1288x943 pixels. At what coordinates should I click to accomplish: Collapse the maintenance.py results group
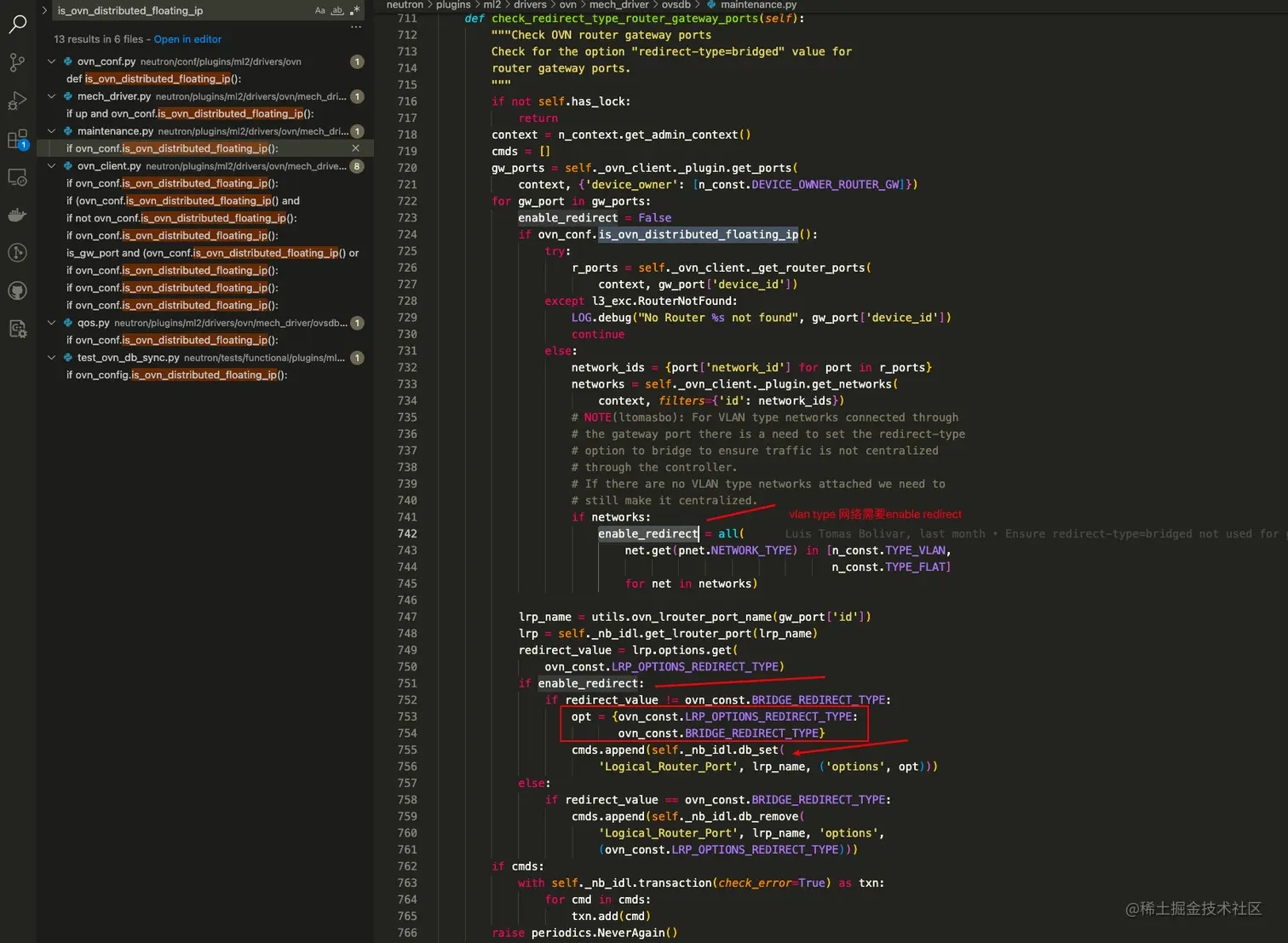point(52,131)
